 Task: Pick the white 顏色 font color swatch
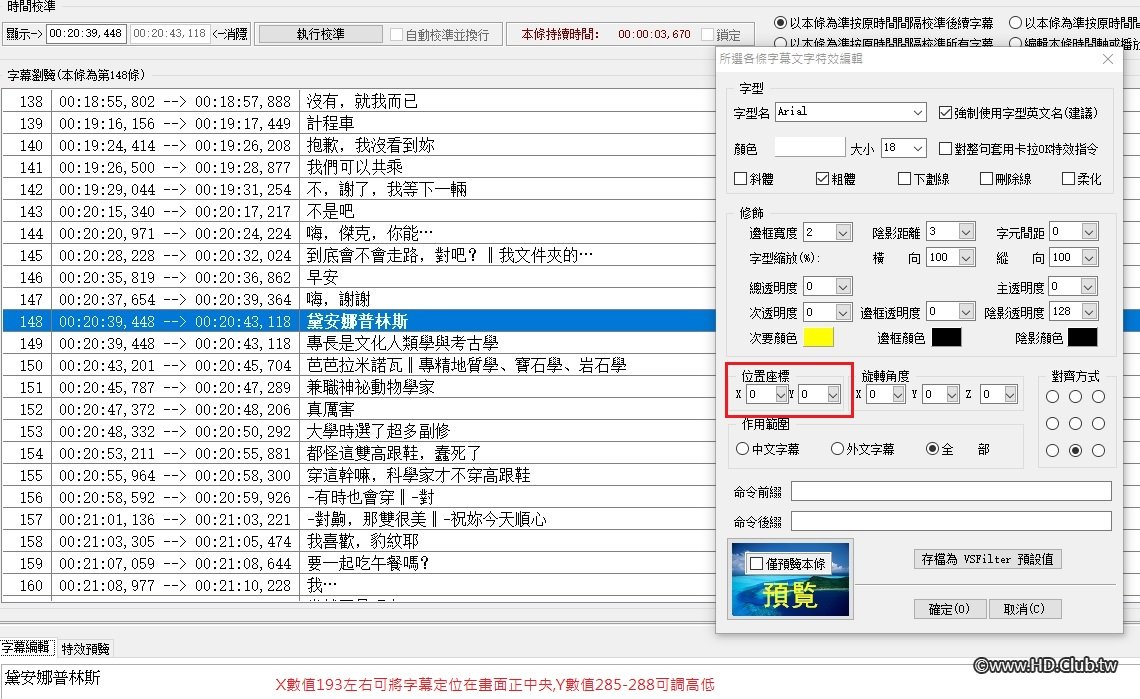tap(810, 148)
